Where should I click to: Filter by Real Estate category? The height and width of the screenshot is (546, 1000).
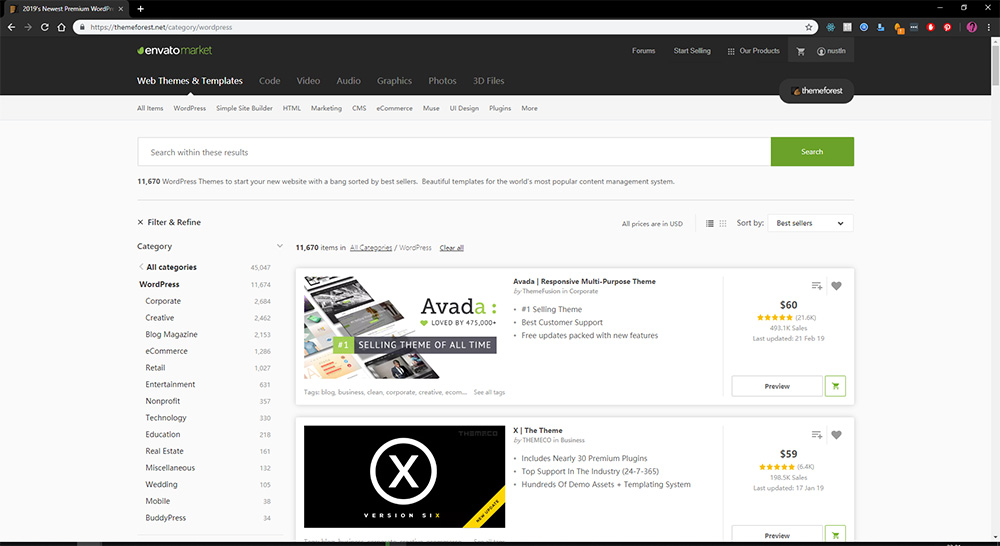click(x=164, y=451)
